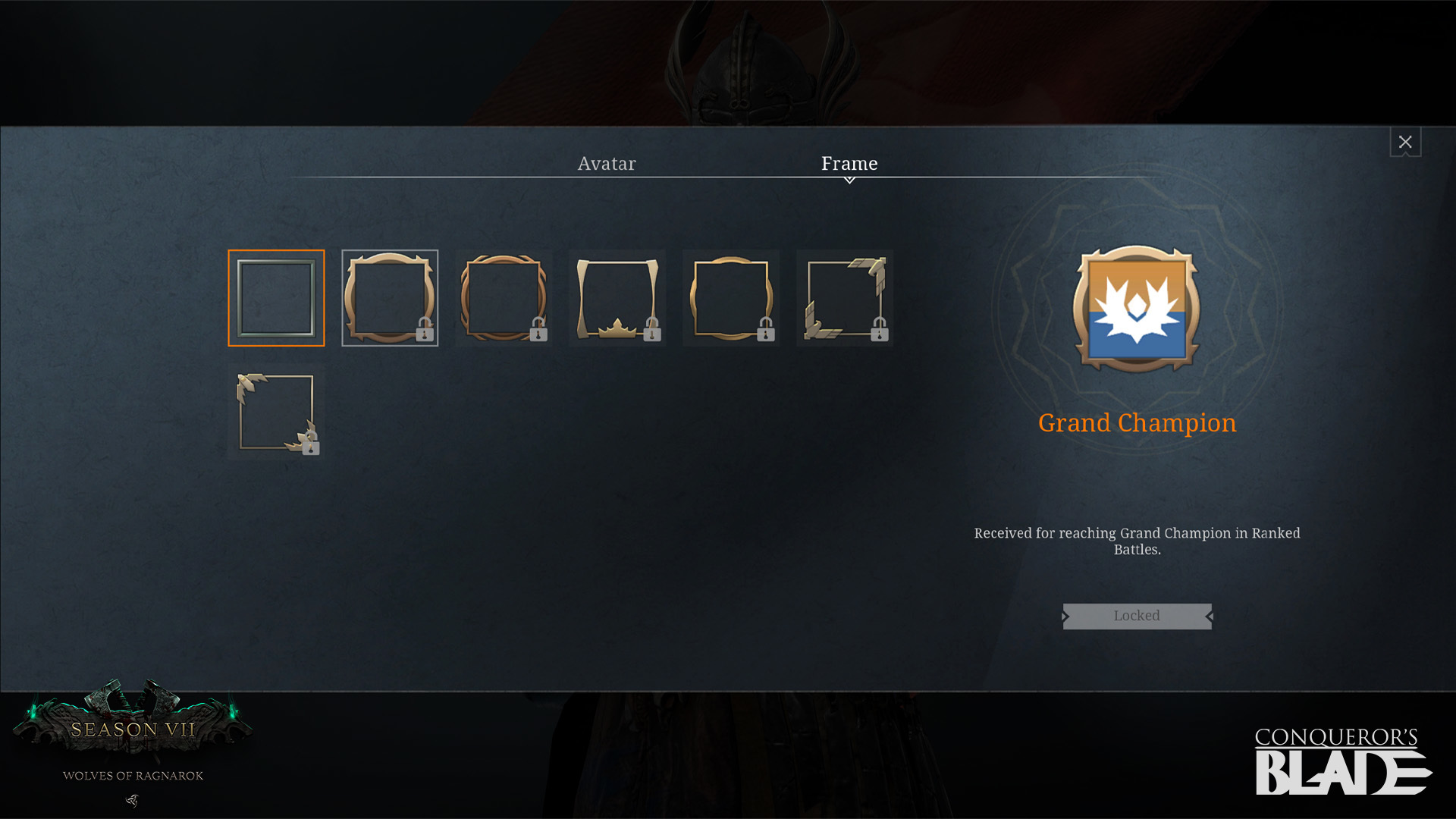Open the Frame tab
Image resolution: width=1456 pixels, height=819 pixels.
(849, 163)
